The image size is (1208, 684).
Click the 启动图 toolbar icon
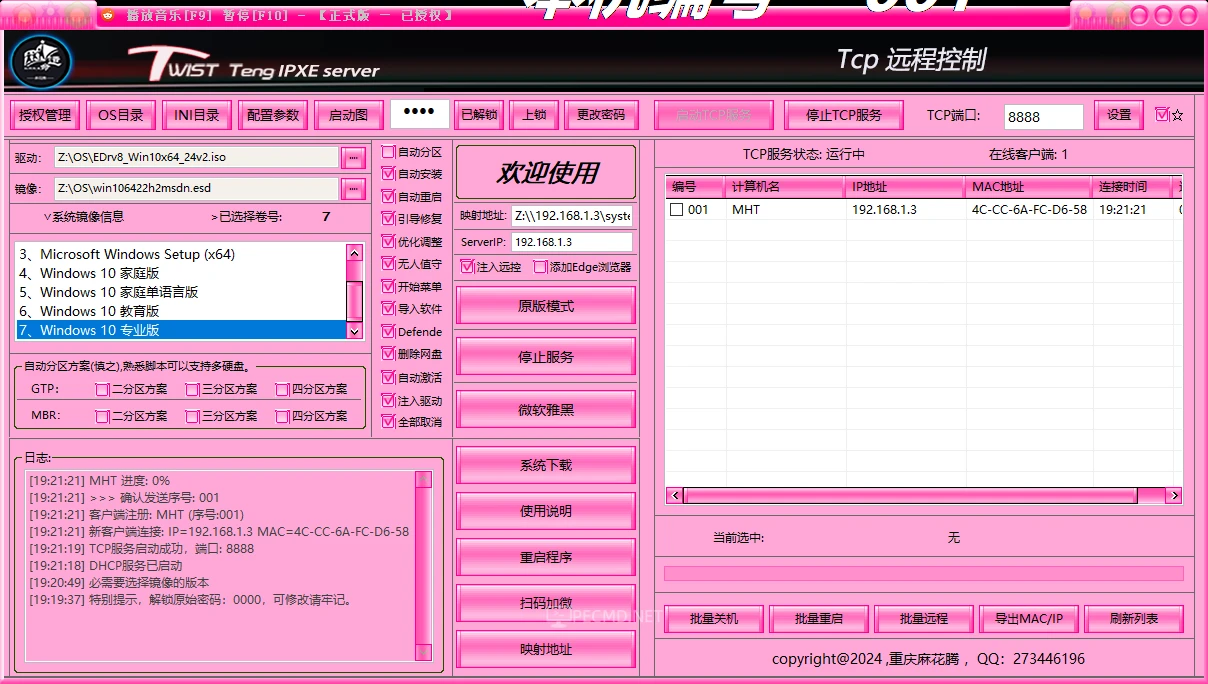point(348,114)
